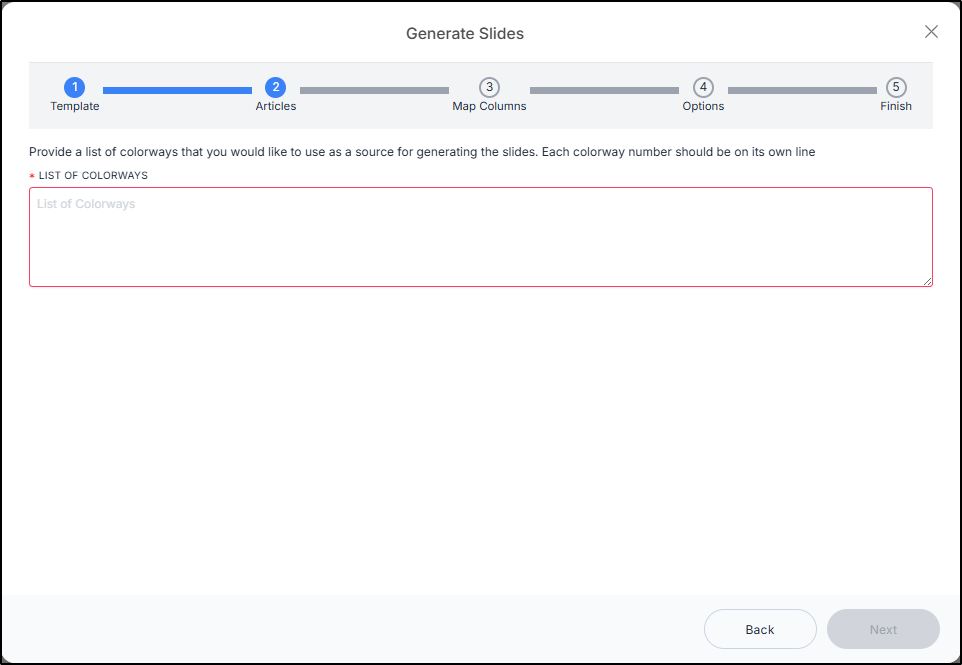962x665 pixels.
Task: Select the step 3 circle icon
Action: coord(489,87)
